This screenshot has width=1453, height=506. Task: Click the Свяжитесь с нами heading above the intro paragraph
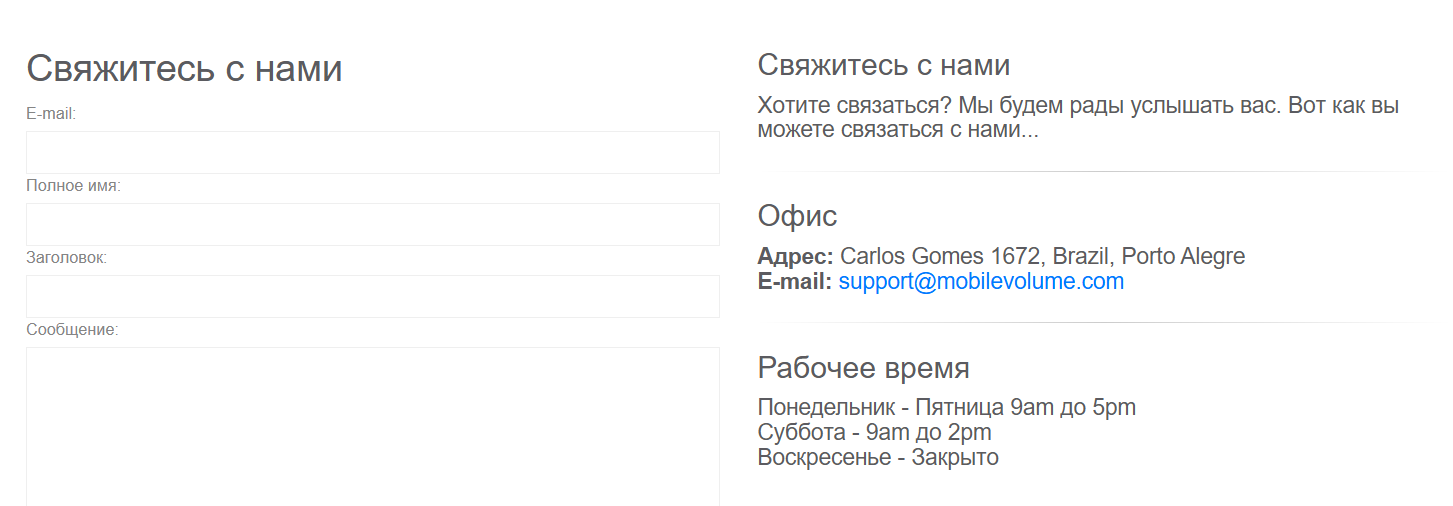[883, 65]
